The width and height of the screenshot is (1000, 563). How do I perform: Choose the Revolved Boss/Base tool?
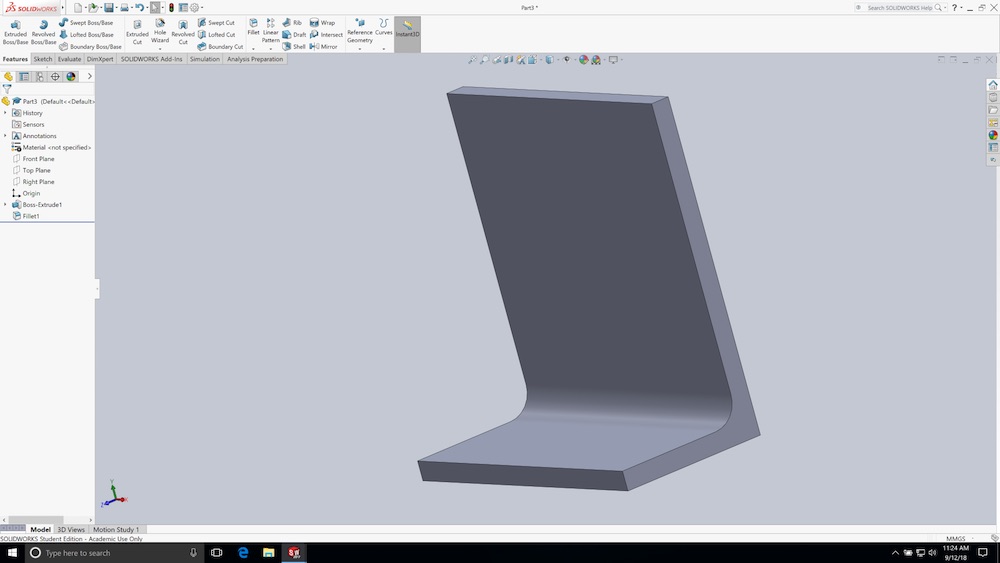pos(43,33)
